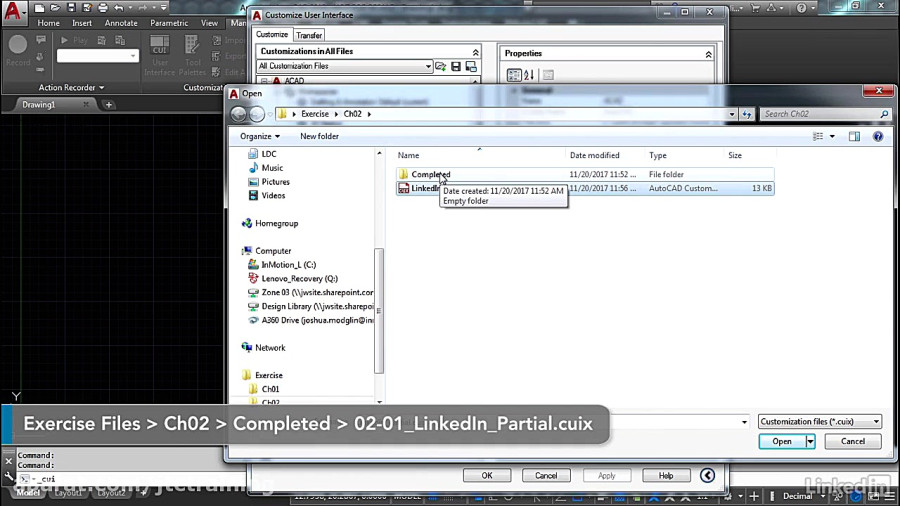Screen dimensions: 900x506
Task: Select Network in the navigation pane
Action: 270,348
